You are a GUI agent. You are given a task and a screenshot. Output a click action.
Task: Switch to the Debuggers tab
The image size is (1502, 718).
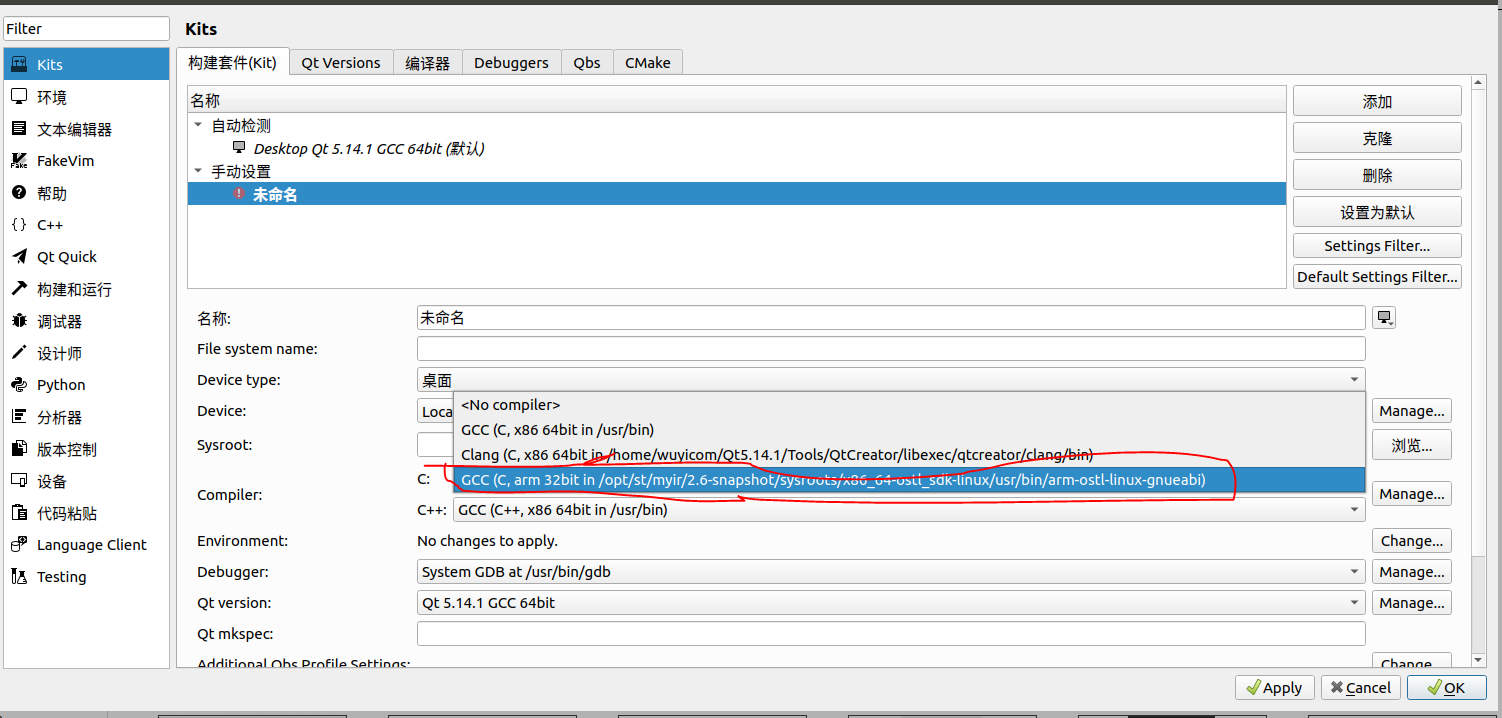(x=511, y=62)
